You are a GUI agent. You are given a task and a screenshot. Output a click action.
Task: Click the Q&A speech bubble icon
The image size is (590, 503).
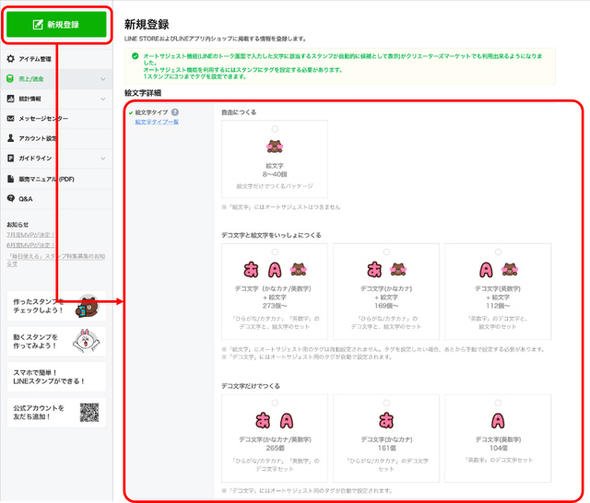click(x=11, y=198)
